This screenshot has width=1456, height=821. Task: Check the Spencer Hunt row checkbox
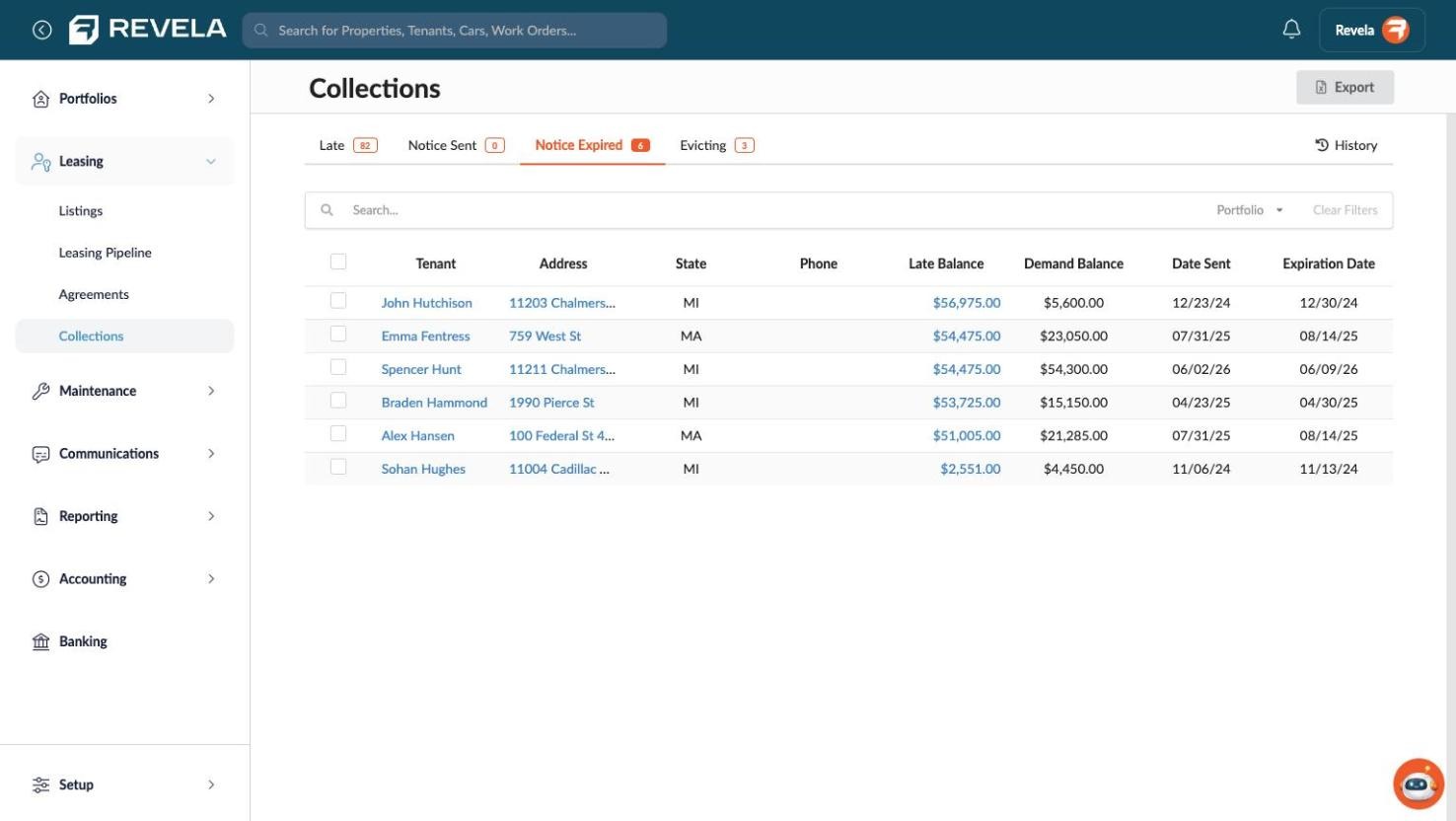coord(338,367)
